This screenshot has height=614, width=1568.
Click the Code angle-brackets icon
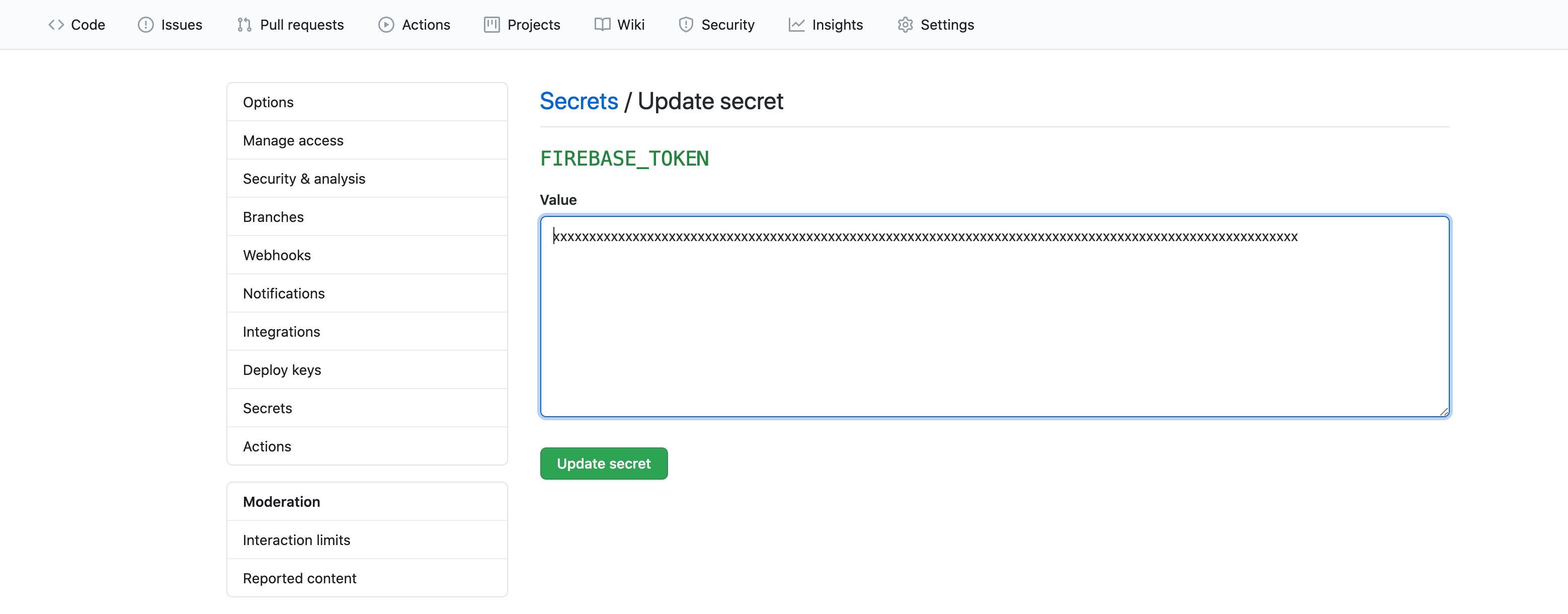pyautogui.click(x=56, y=25)
